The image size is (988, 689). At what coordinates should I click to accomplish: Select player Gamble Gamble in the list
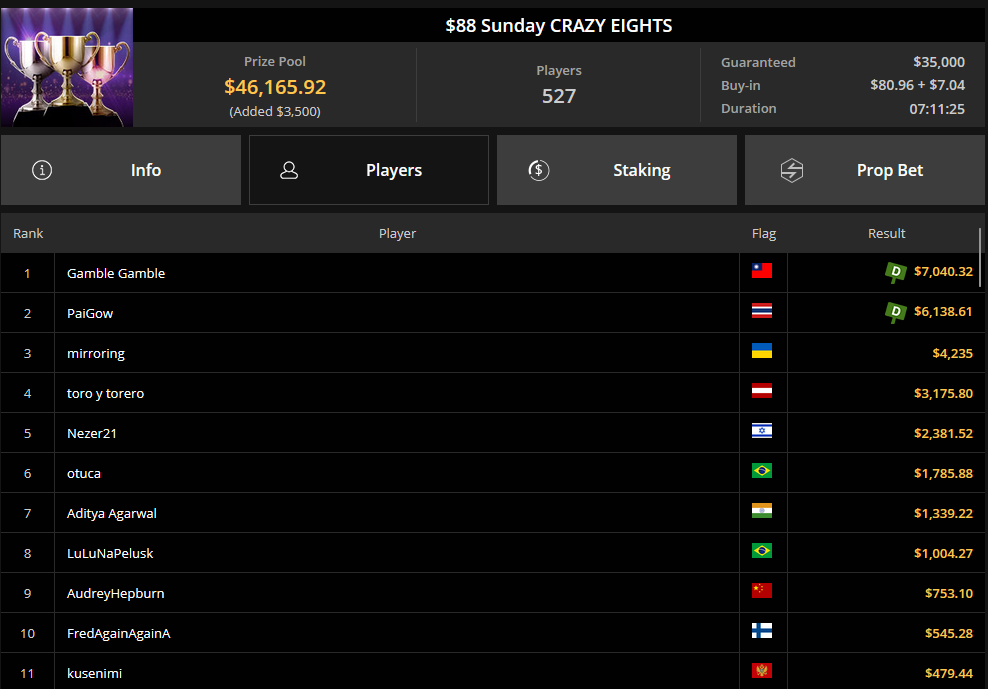(x=116, y=273)
